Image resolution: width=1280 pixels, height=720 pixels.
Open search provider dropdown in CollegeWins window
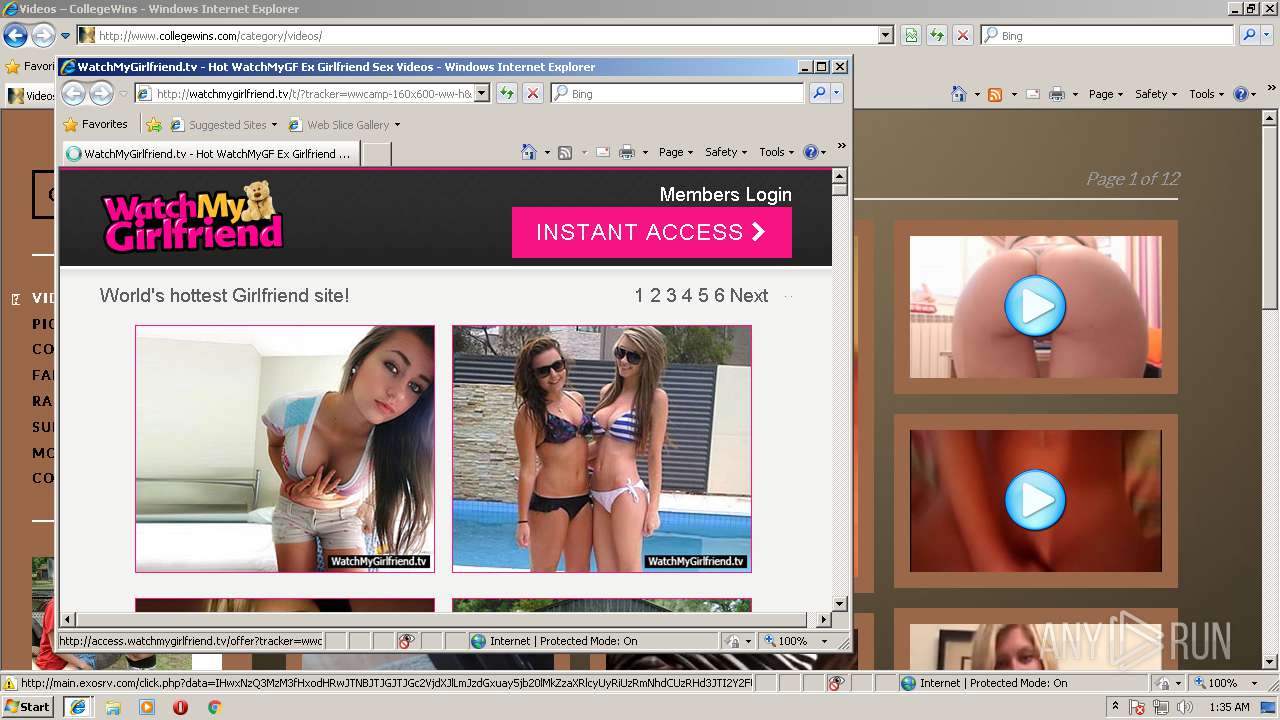(1267, 35)
